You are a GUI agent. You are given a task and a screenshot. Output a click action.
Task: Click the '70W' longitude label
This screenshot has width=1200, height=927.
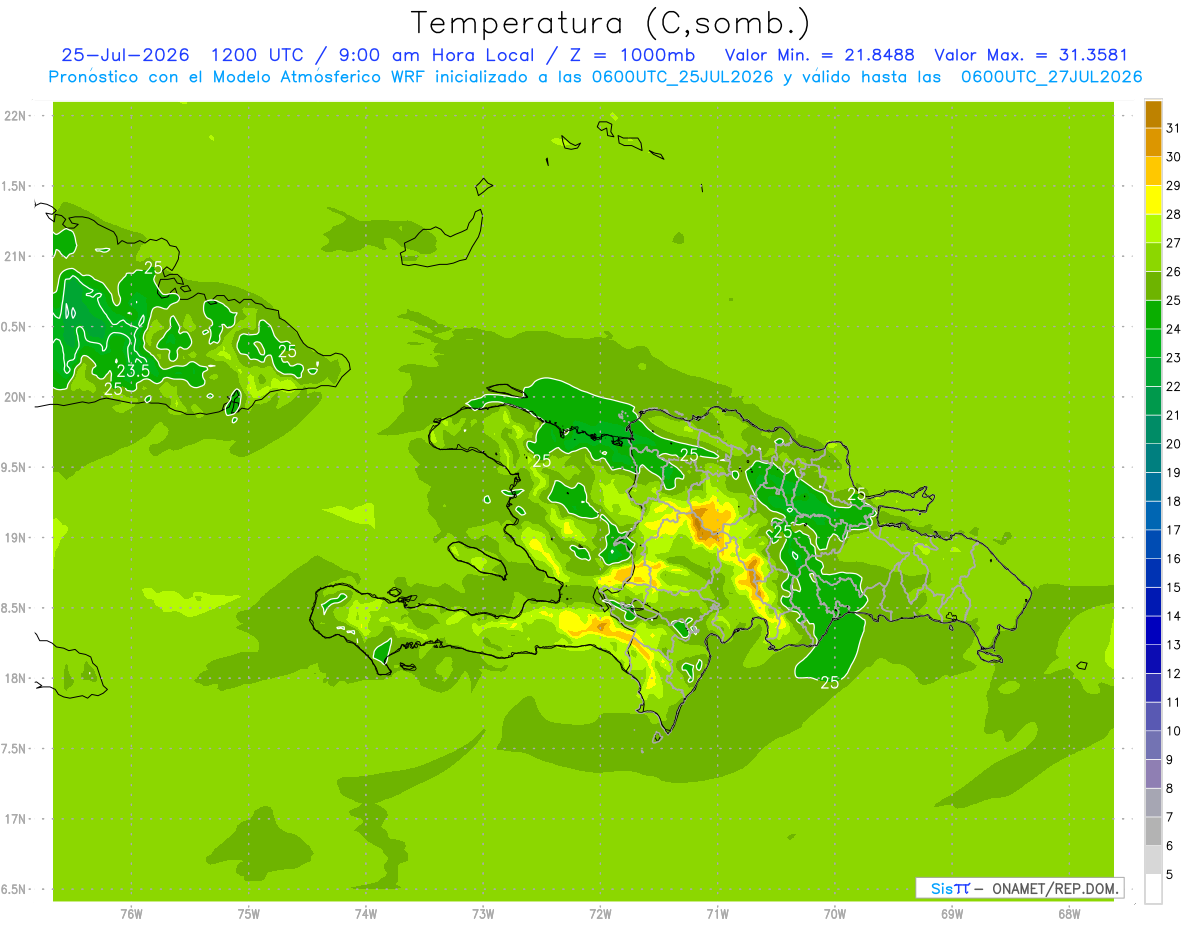tap(834, 915)
